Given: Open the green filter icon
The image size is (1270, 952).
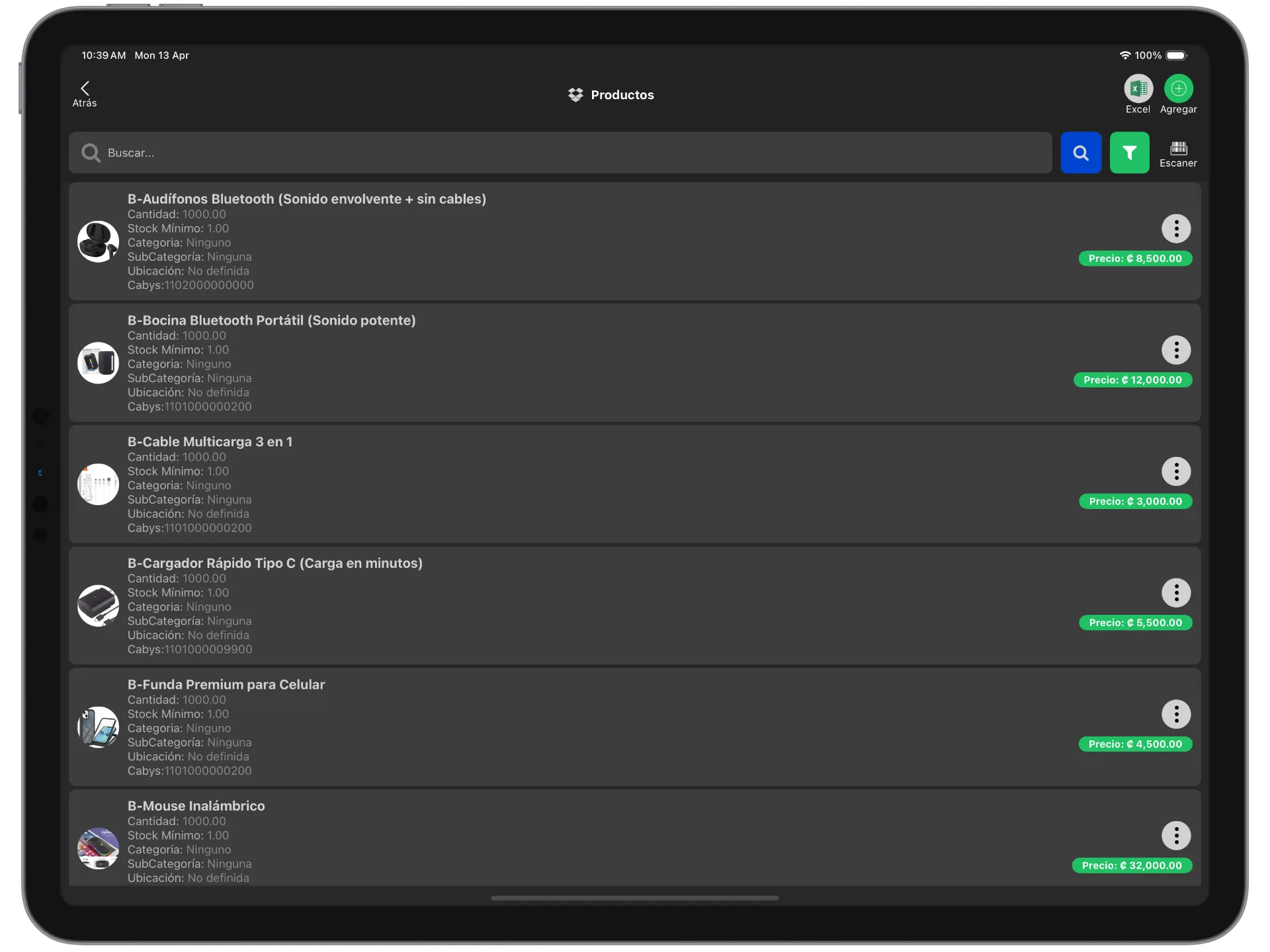Looking at the screenshot, I should 1130,153.
